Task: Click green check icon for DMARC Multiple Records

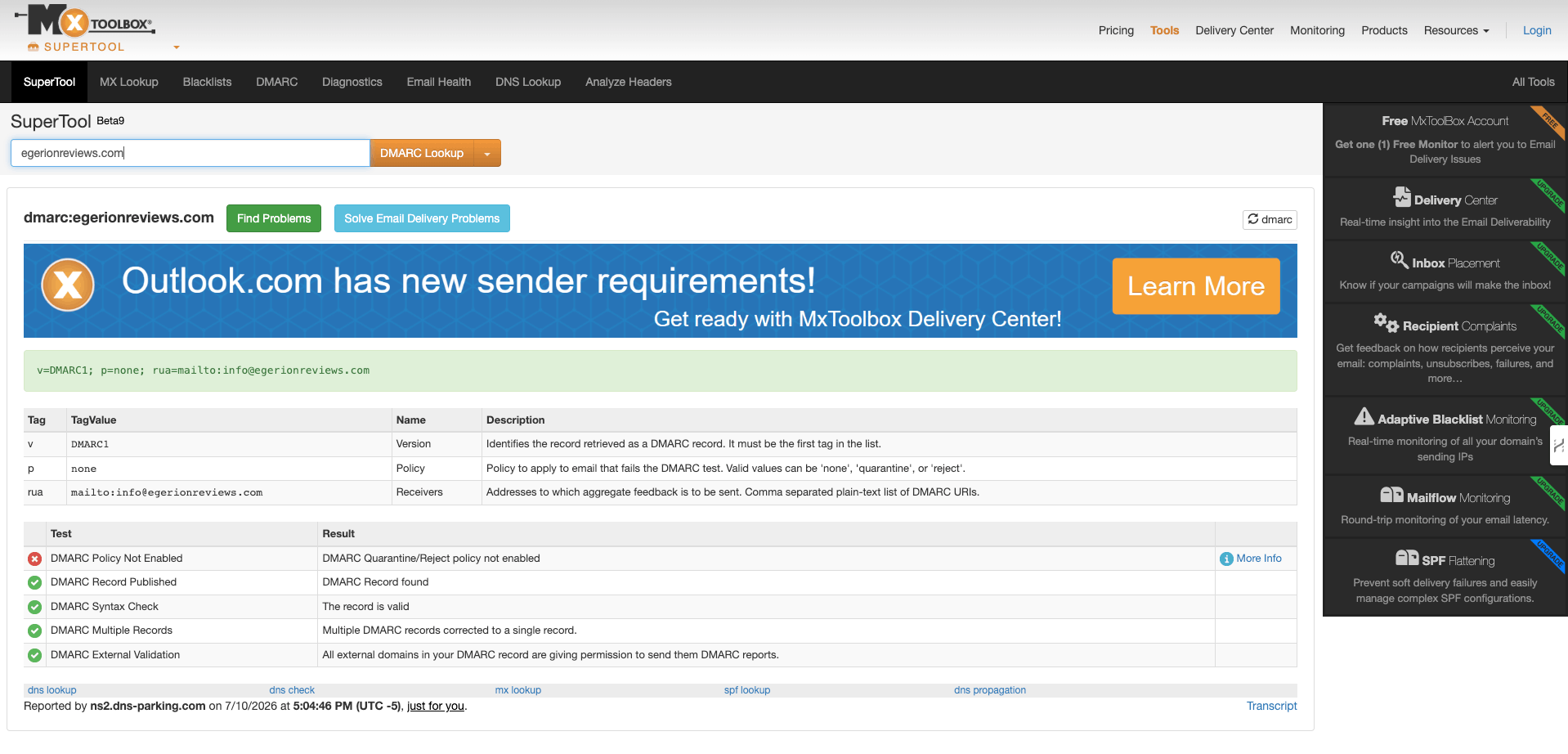Action: [x=34, y=631]
